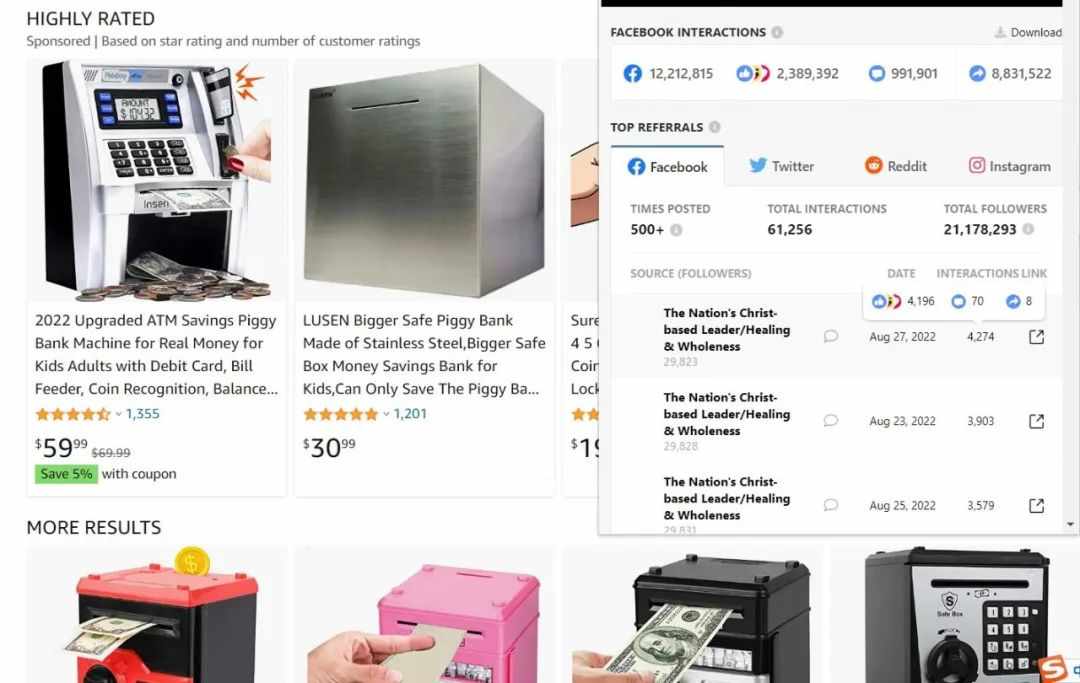The height and width of the screenshot is (683, 1080).
Task: Switch to the Twitter referrals tab
Action: [782, 166]
